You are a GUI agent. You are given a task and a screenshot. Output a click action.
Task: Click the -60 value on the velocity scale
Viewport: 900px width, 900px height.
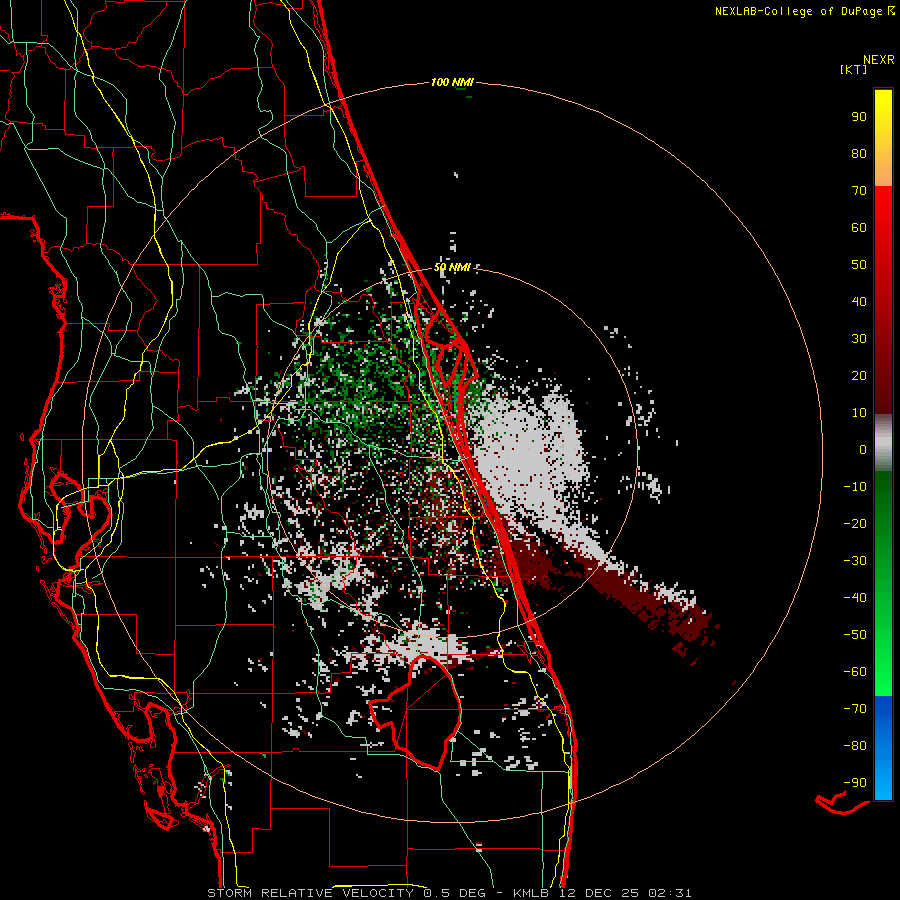tap(855, 672)
